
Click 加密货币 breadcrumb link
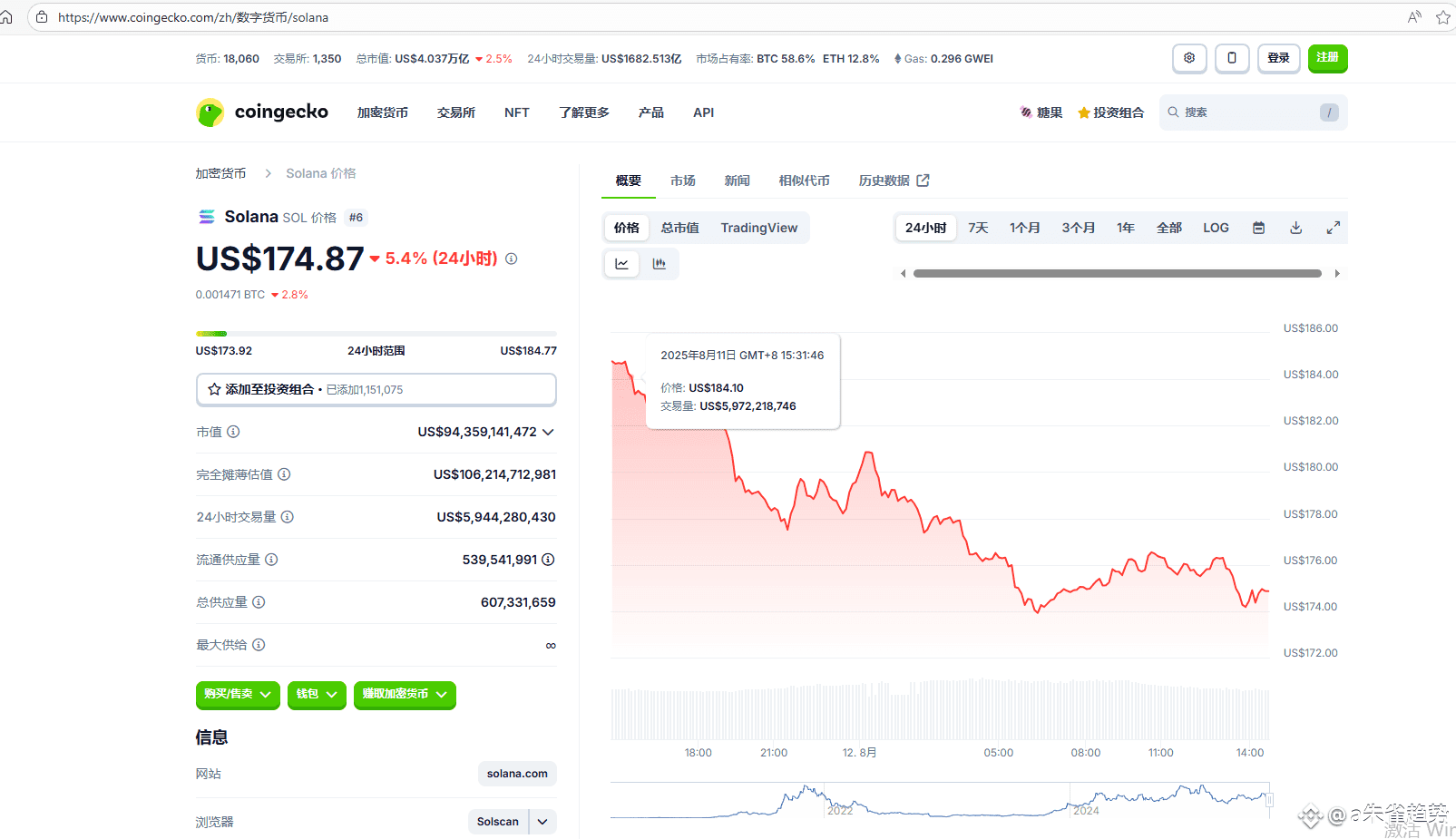click(220, 173)
